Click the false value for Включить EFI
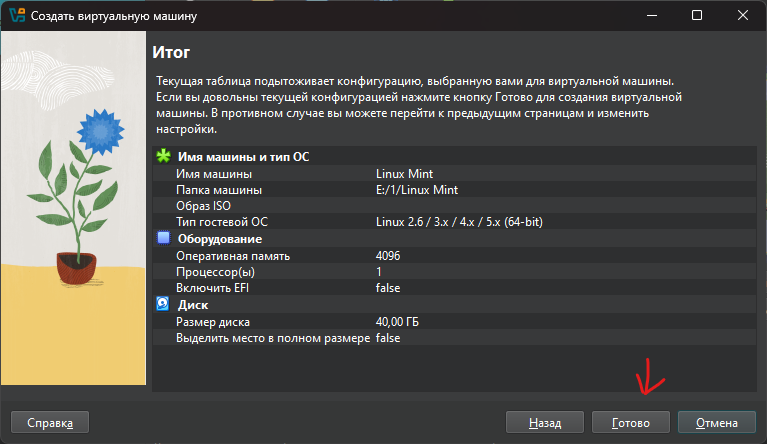Screen dimensions: 767x444 388,288
